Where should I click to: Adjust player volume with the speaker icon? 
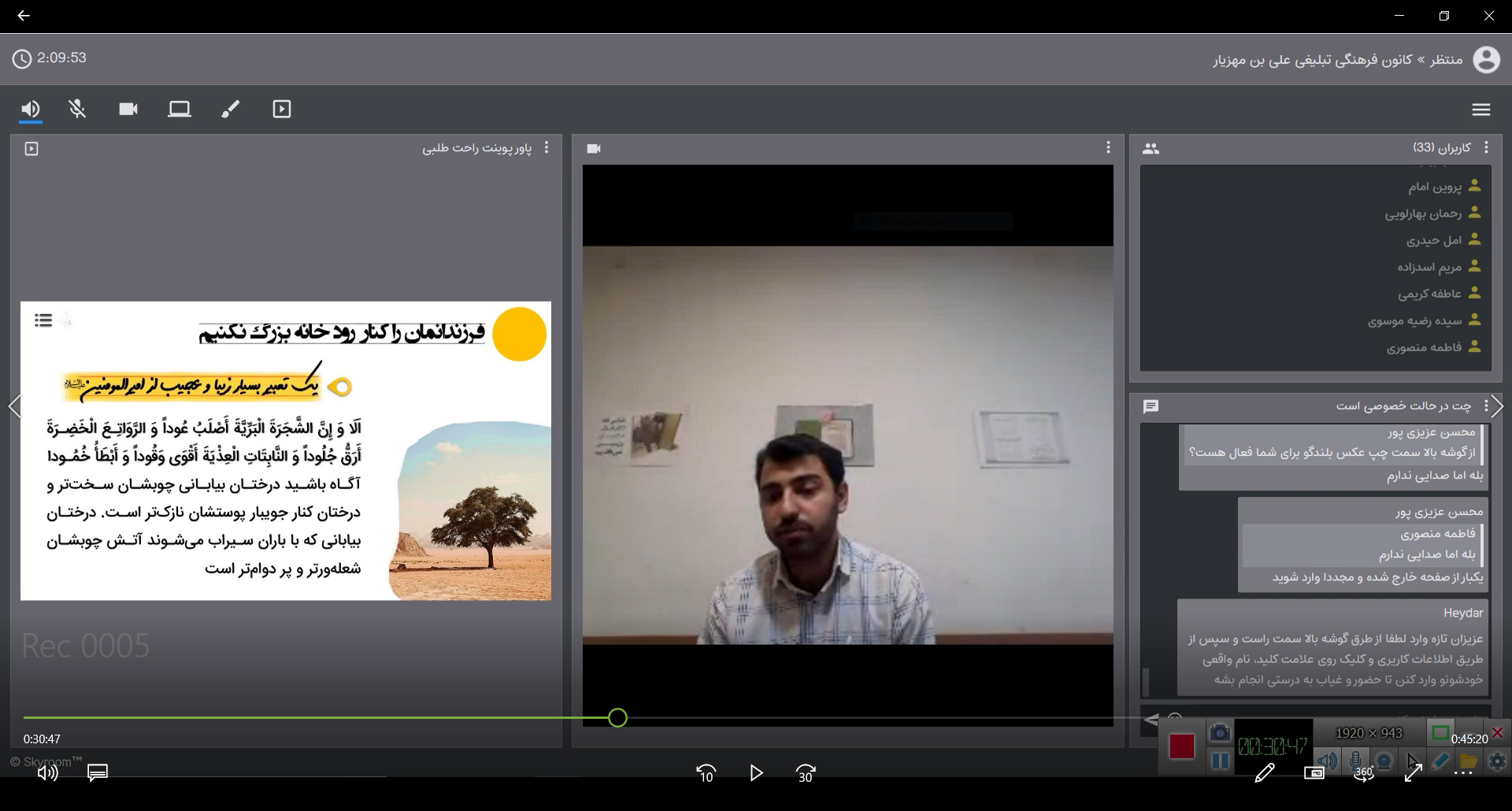point(47,773)
